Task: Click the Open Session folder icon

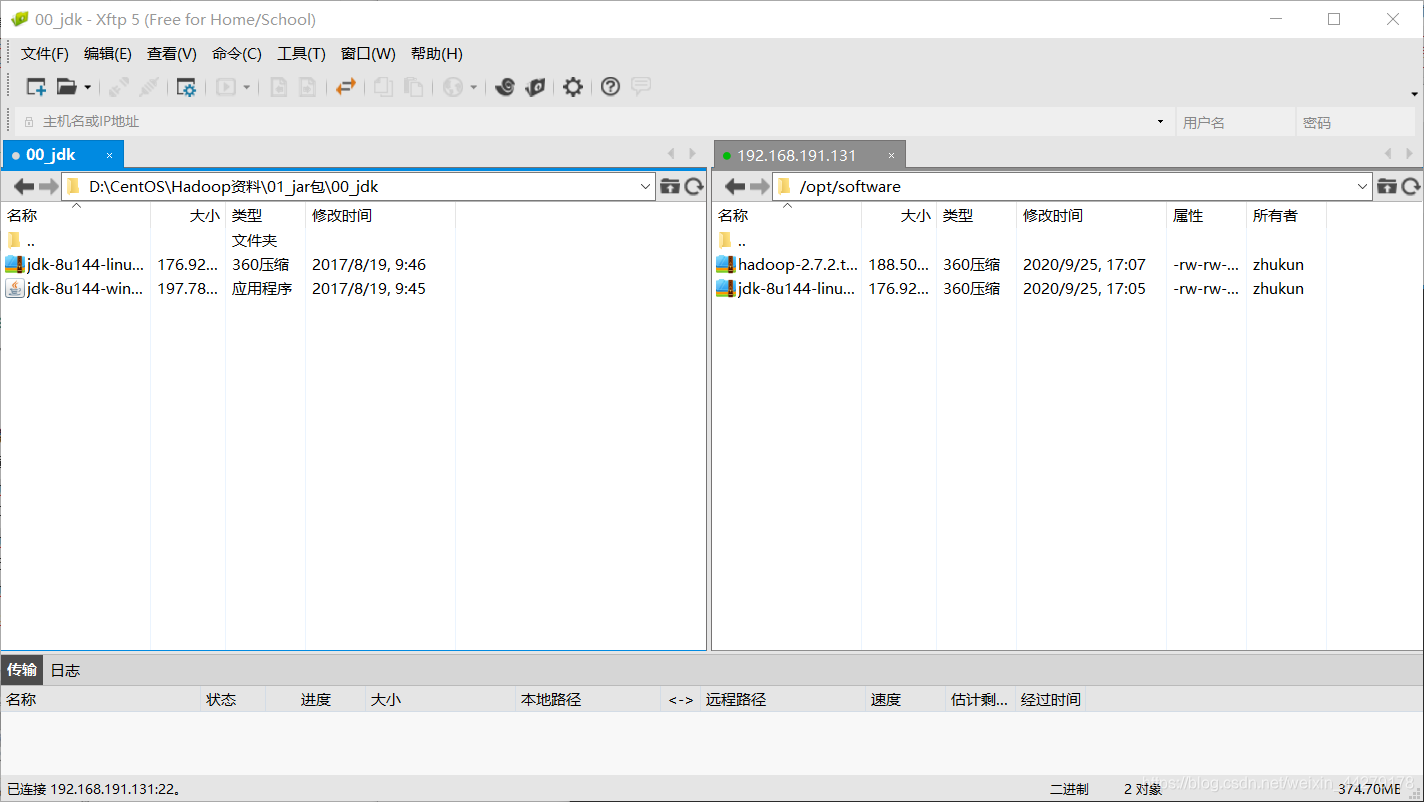Action: [x=66, y=87]
